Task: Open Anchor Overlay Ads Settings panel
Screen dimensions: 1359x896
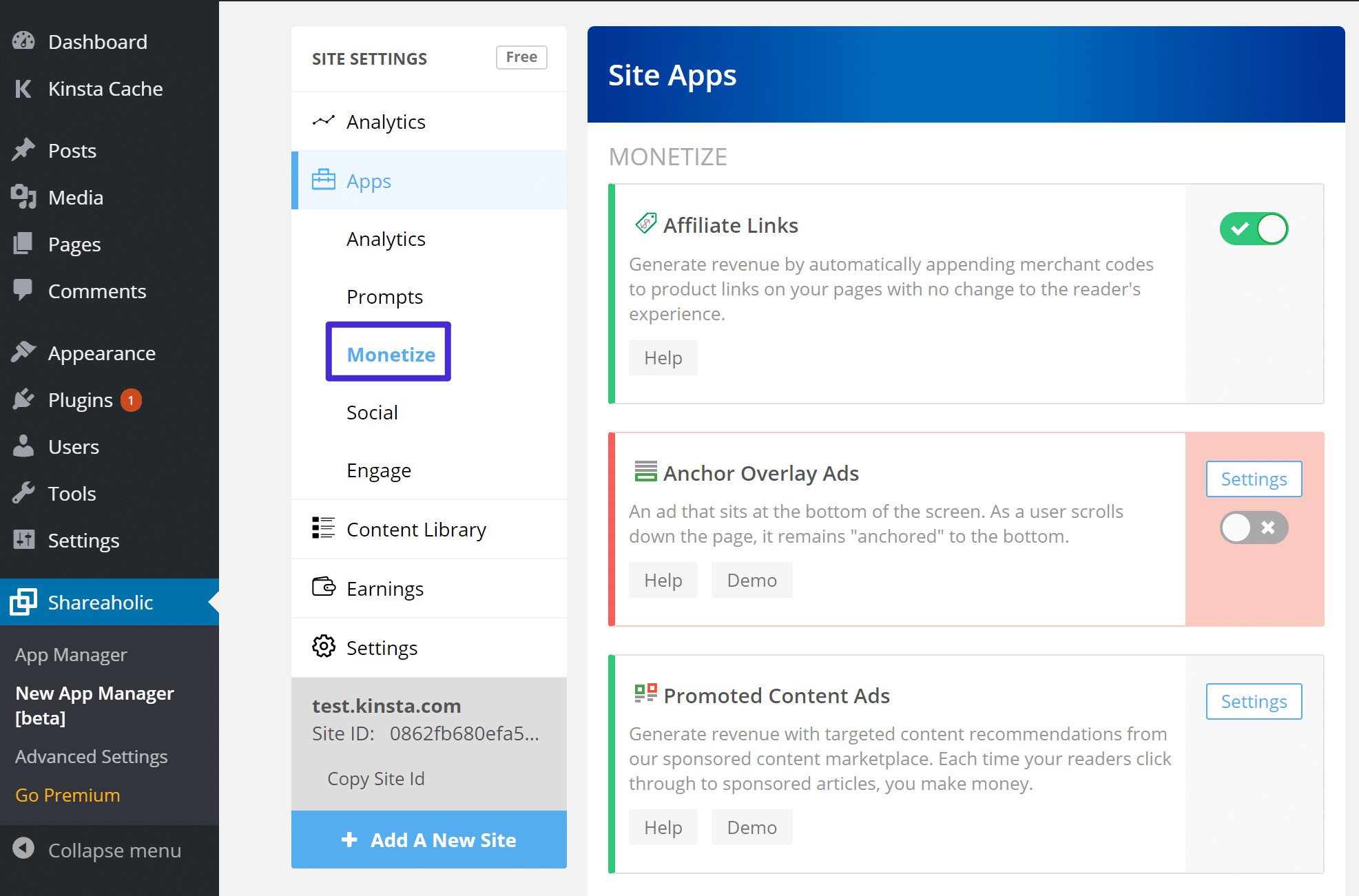Action: (x=1253, y=479)
